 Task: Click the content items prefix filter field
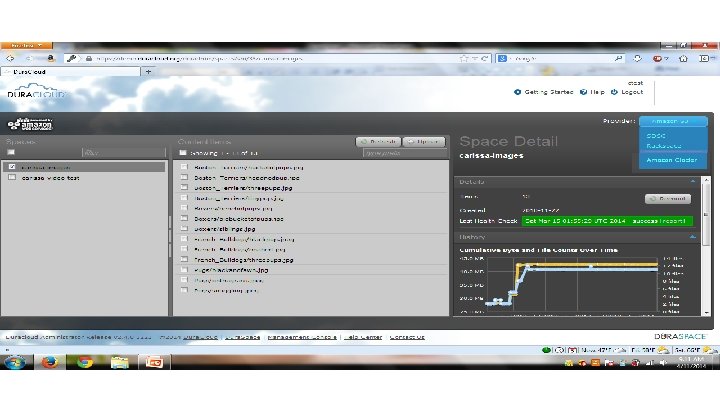pyautogui.click(x=405, y=153)
